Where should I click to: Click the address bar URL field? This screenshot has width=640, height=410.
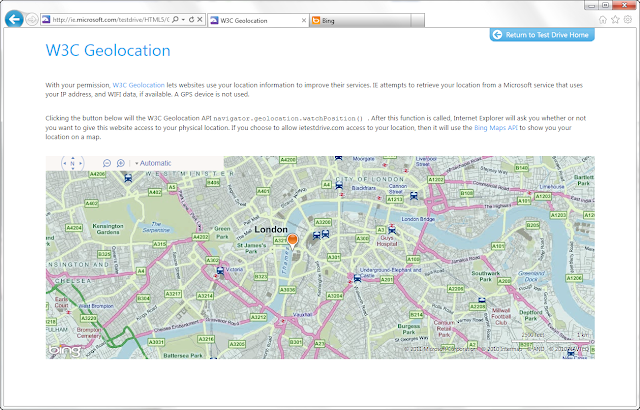(110, 20)
